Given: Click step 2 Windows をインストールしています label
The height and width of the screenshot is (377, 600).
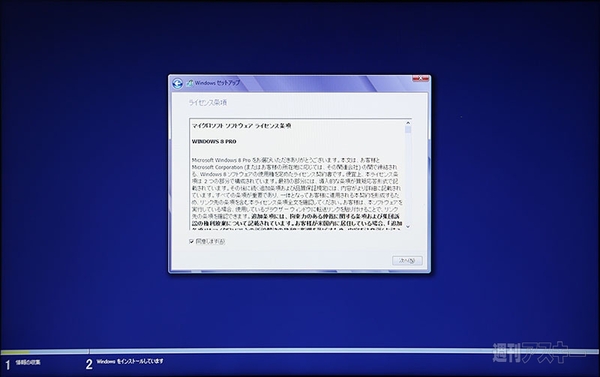Looking at the screenshot, I should (130, 361).
